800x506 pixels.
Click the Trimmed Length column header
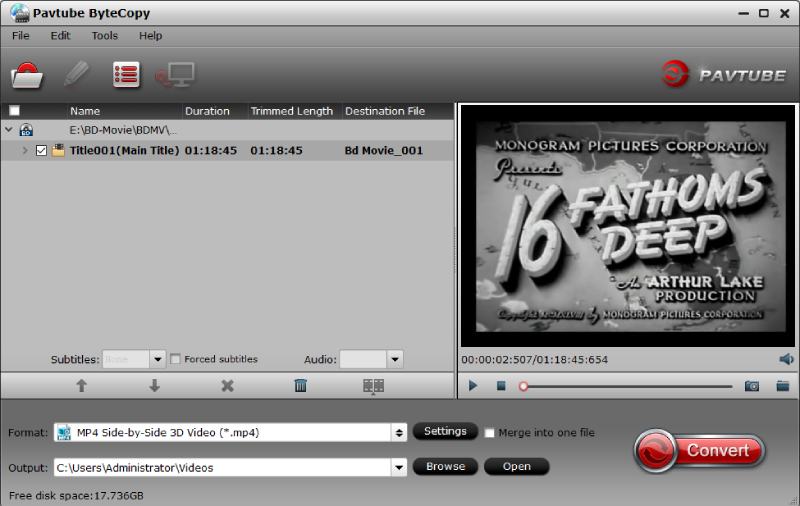[x=294, y=111]
